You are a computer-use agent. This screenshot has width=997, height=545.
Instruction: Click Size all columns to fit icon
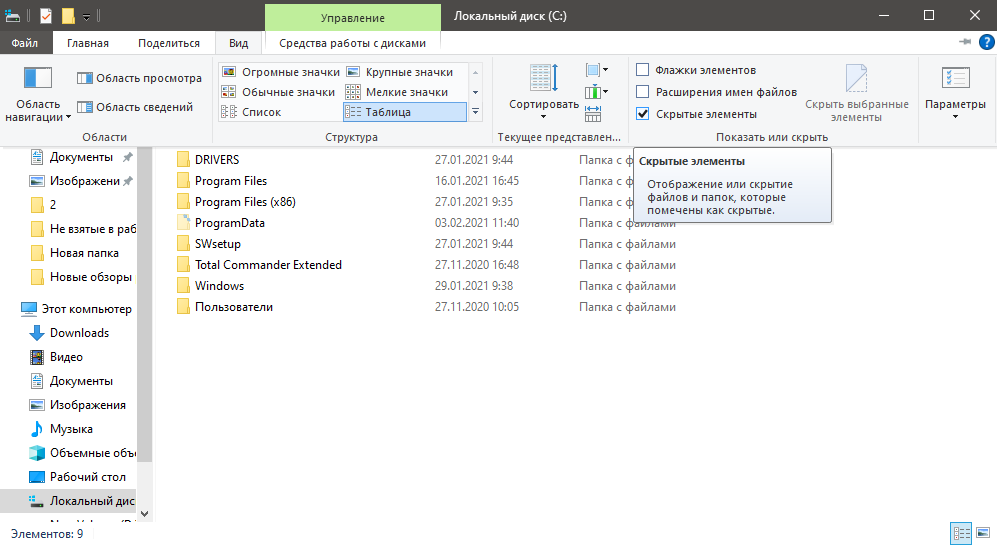593,113
